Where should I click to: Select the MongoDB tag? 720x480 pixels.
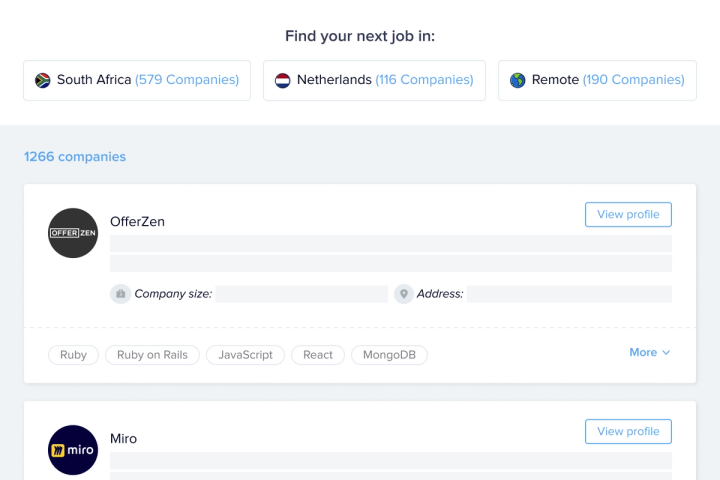tap(389, 355)
